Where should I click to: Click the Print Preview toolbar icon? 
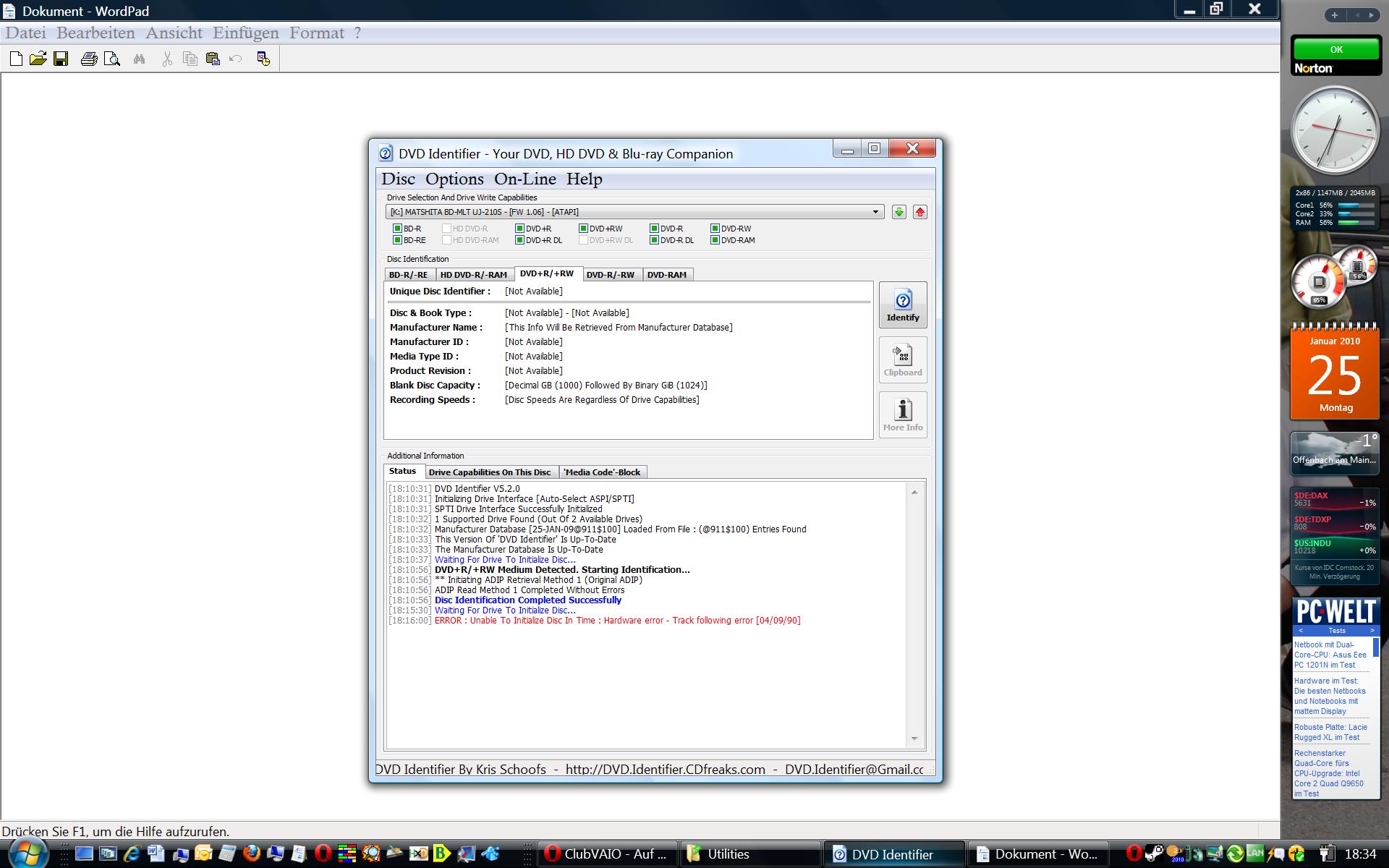pyautogui.click(x=112, y=59)
